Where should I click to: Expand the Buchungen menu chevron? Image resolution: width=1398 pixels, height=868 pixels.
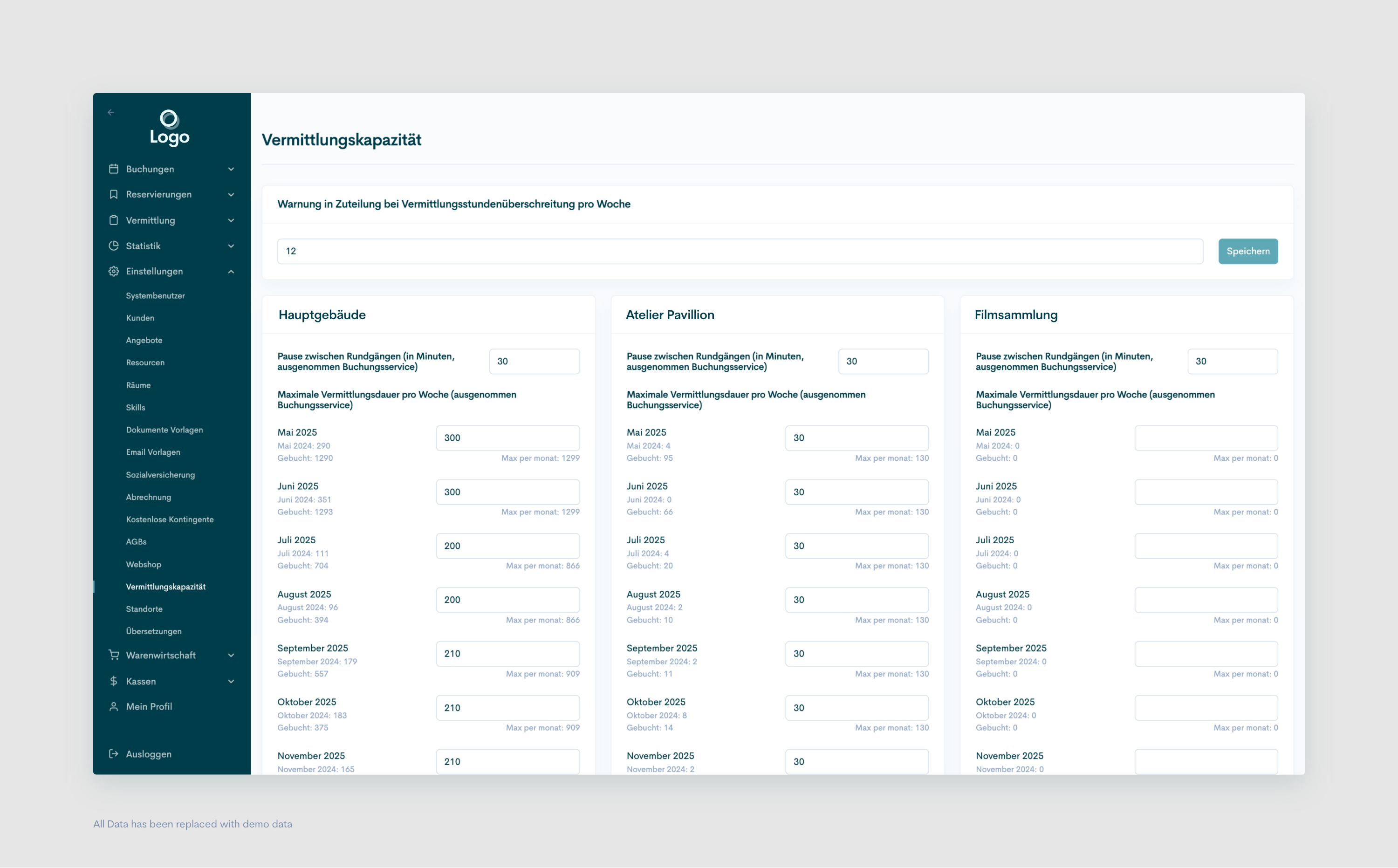coord(231,169)
